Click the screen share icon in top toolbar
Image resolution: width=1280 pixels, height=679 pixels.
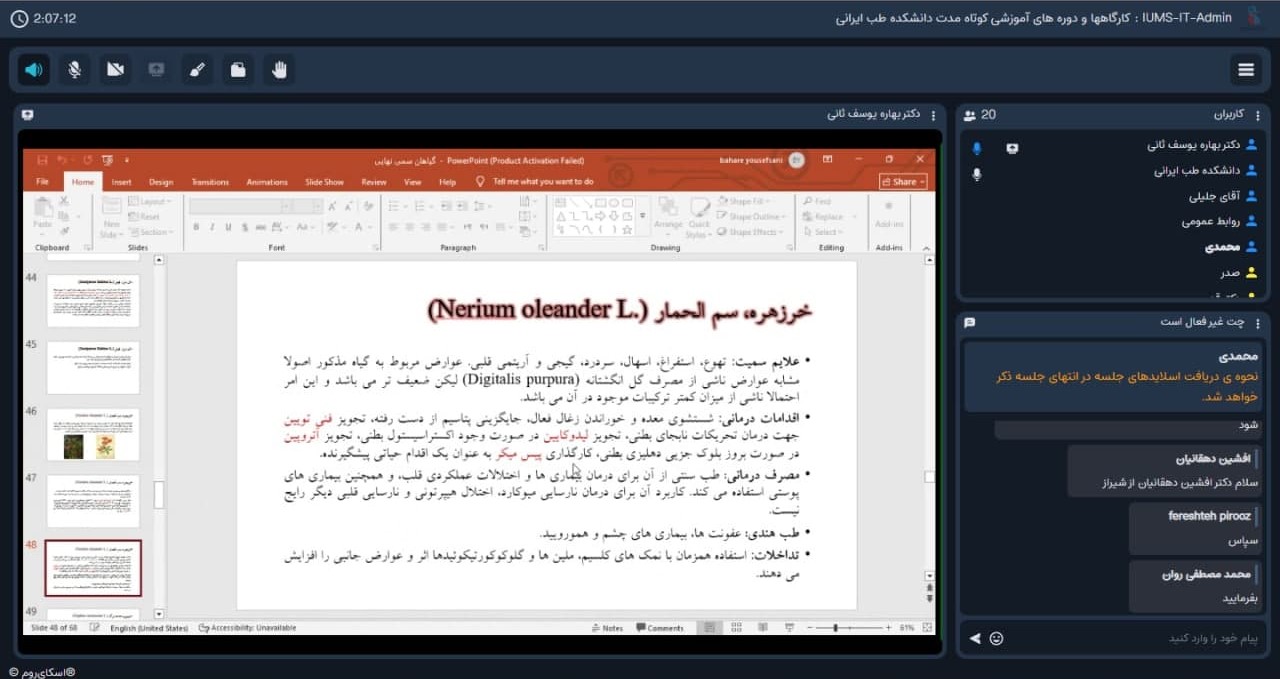pos(156,69)
